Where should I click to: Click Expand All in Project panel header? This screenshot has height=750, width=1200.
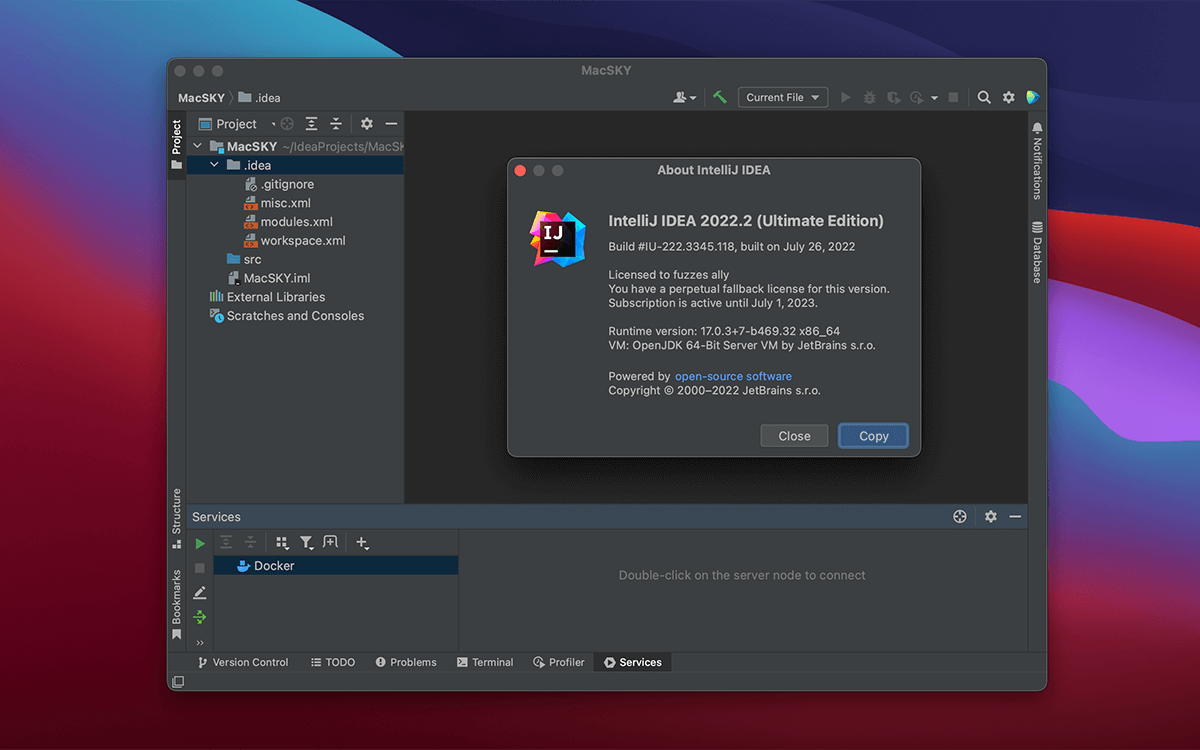pos(312,124)
